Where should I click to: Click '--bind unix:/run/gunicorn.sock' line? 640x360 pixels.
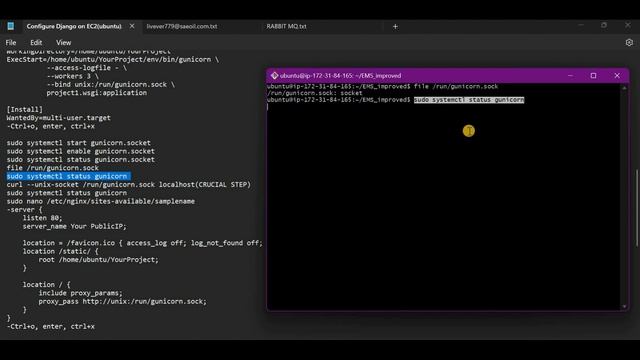[x=111, y=84]
